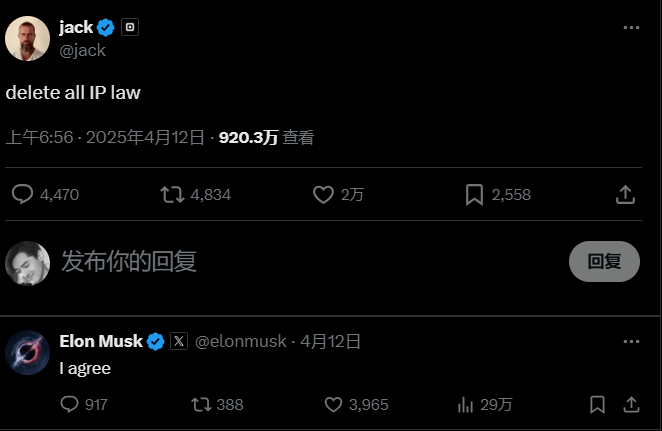Click the square affiliation badge beside jack
Screen dimensions: 662x431
(x=130, y=28)
